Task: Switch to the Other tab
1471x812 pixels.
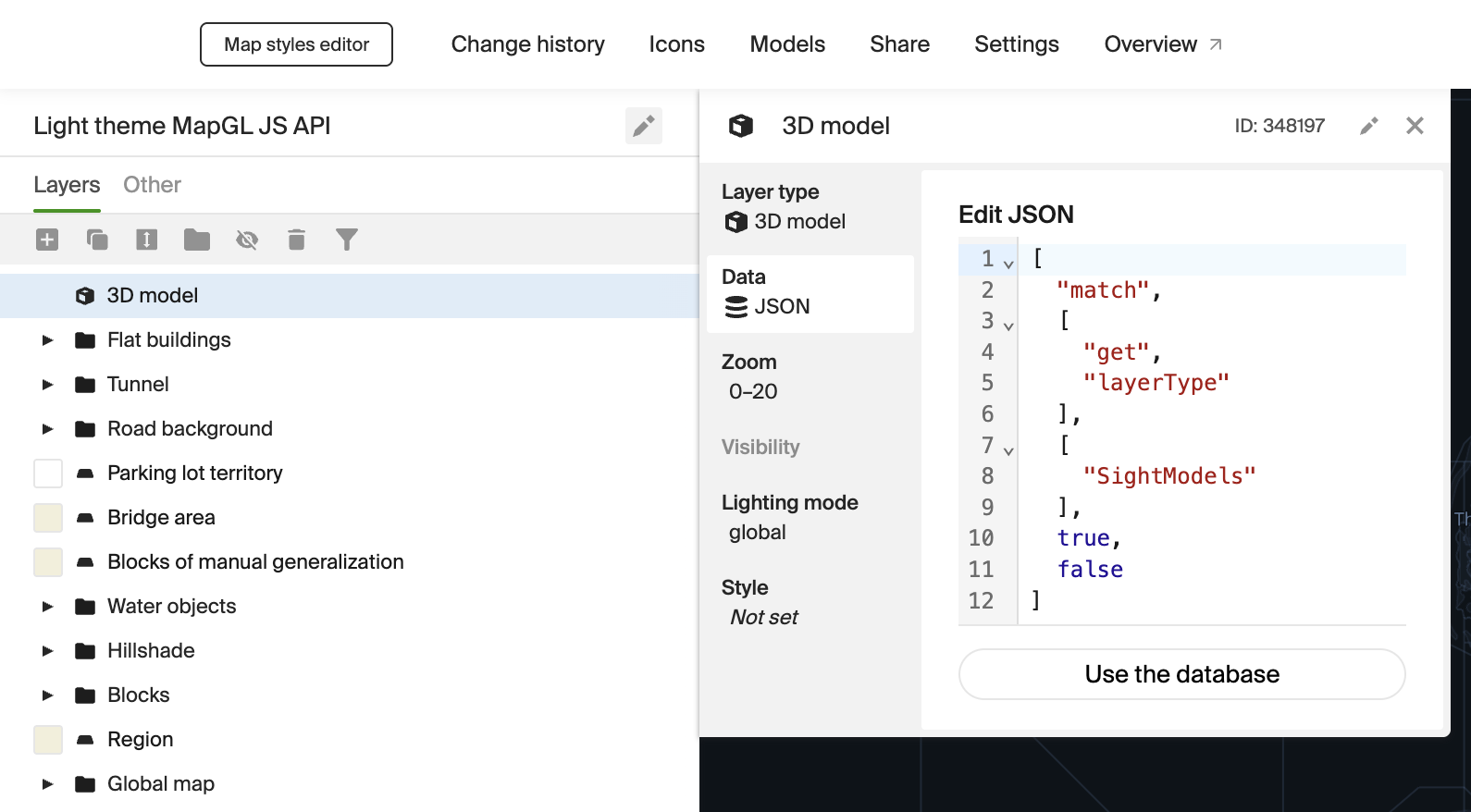Action: click(152, 185)
